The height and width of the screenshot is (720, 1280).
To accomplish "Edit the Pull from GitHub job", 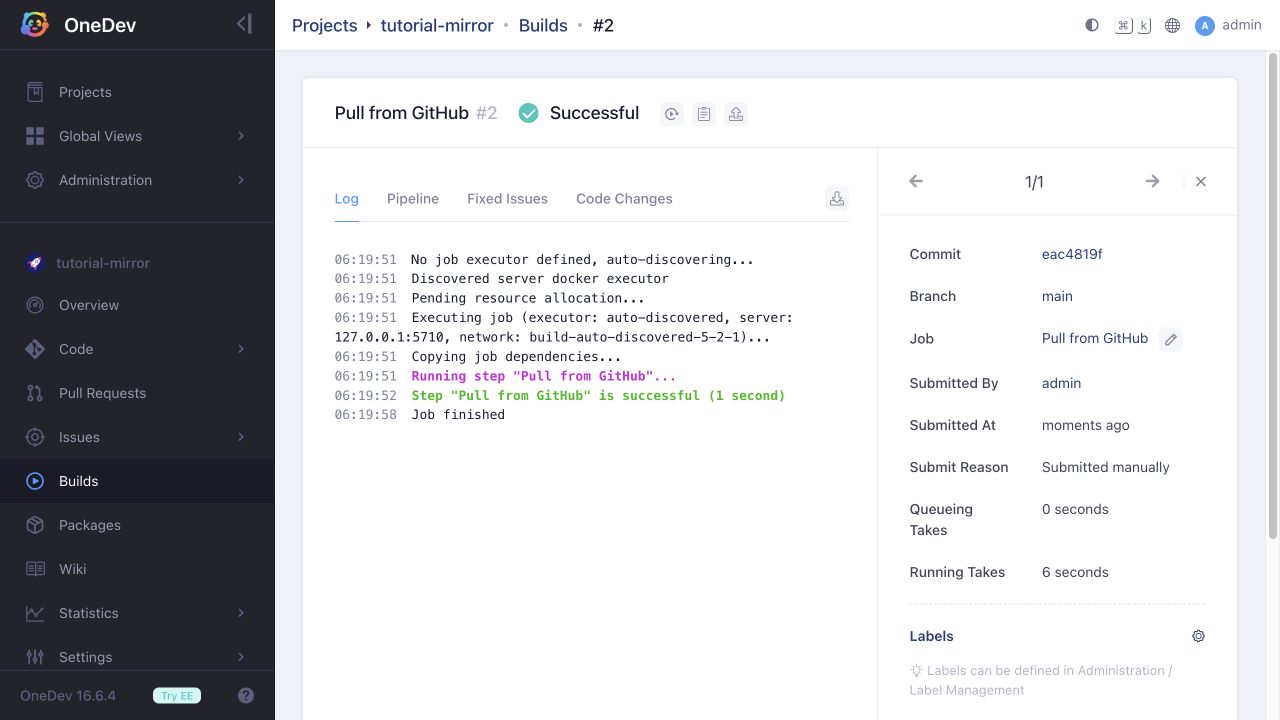I will (x=1171, y=339).
